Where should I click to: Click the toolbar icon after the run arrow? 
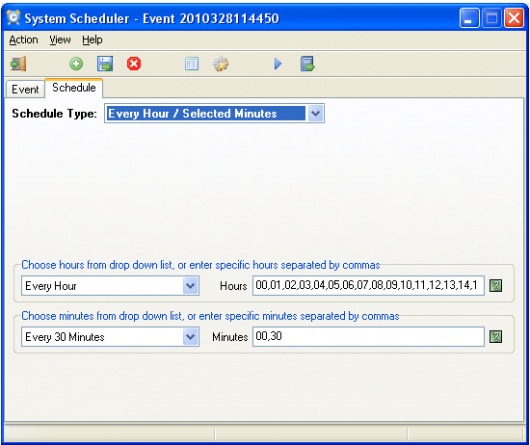[307, 64]
